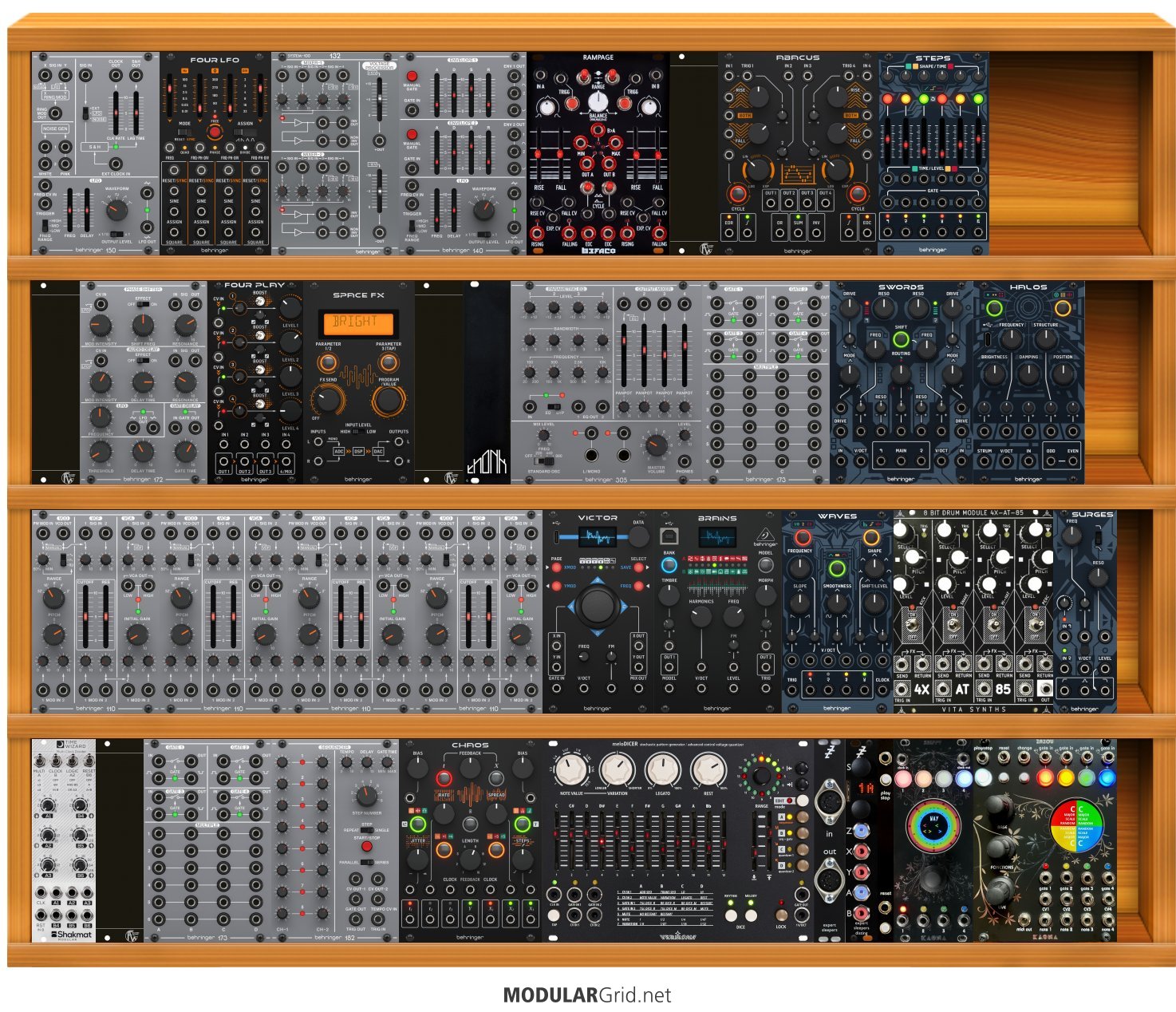
Task: Select the 8 Bit Drum Module title
Action: (x=973, y=513)
